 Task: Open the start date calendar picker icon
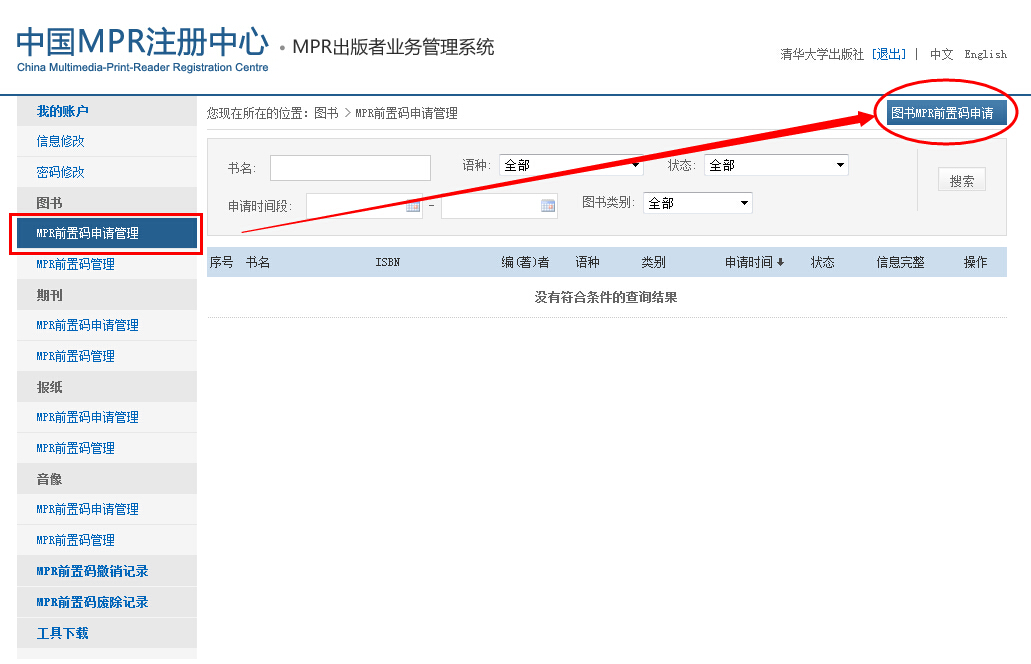coord(413,206)
